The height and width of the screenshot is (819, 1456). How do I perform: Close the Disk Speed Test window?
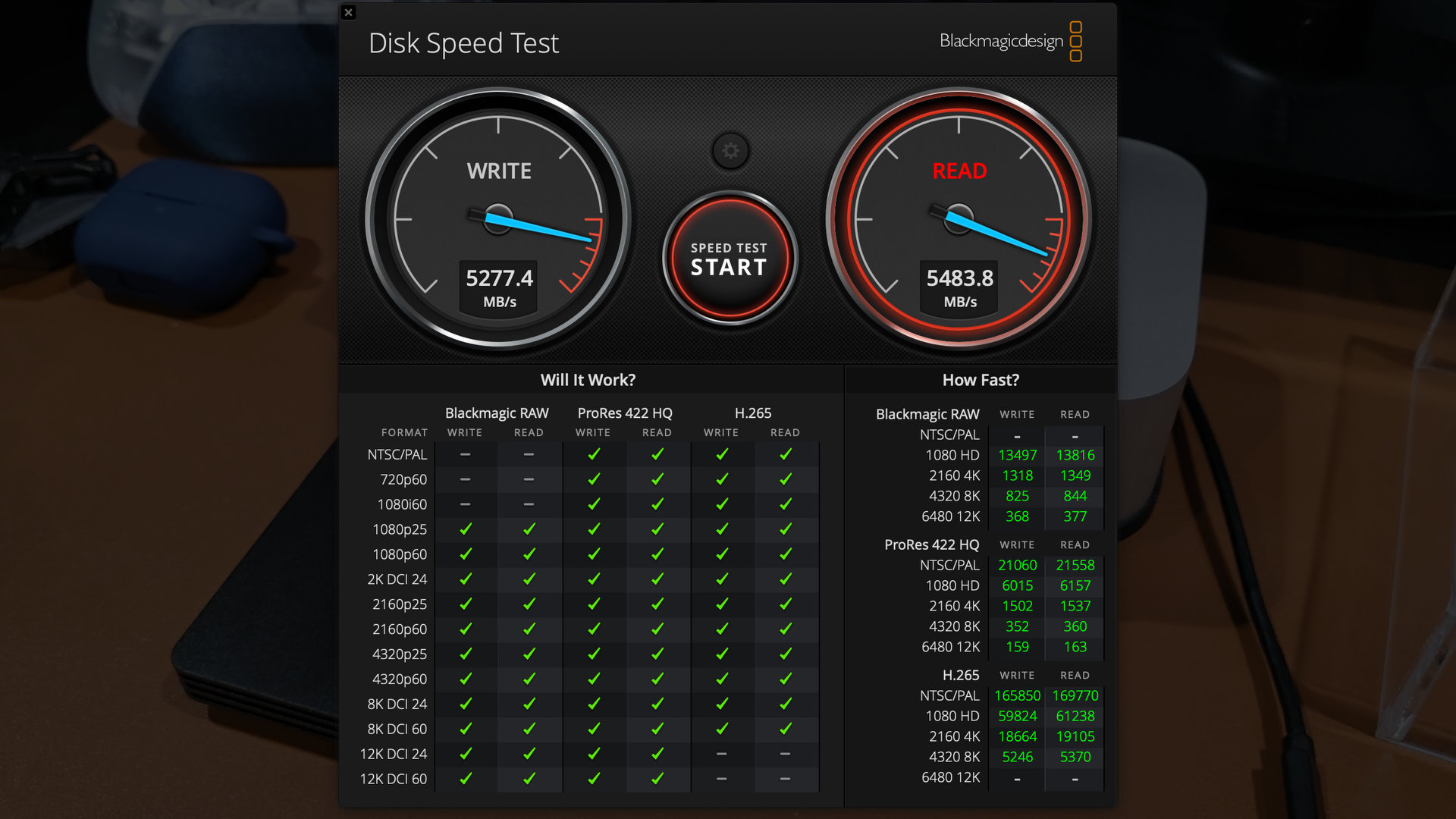click(348, 12)
